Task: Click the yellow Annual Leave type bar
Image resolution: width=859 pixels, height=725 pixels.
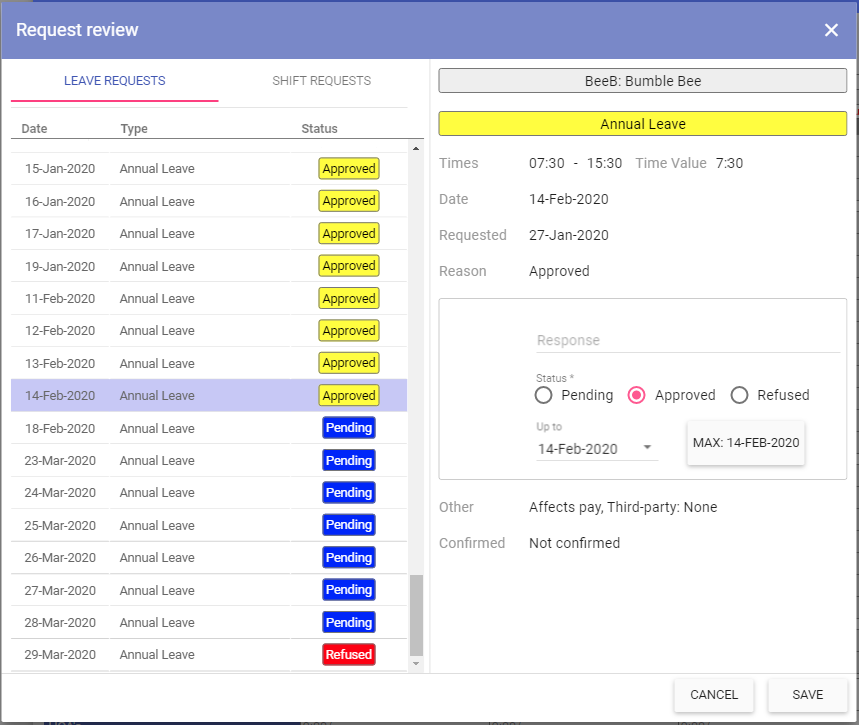Action: coord(642,124)
